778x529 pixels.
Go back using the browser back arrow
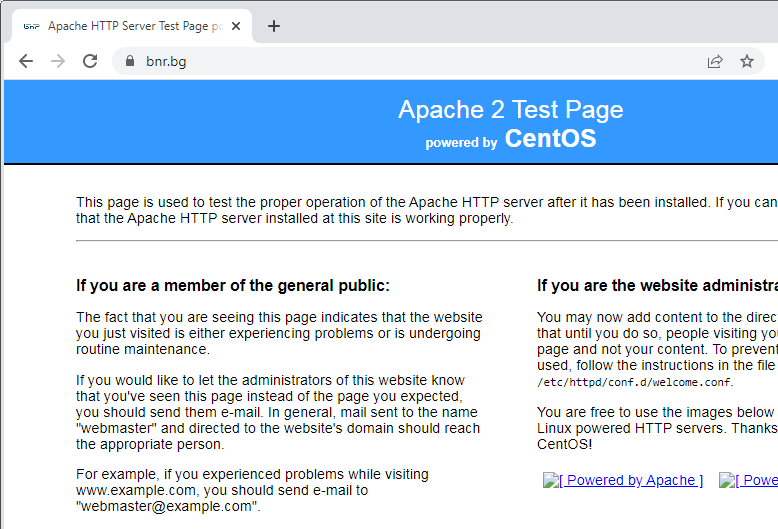pos(26,61)
